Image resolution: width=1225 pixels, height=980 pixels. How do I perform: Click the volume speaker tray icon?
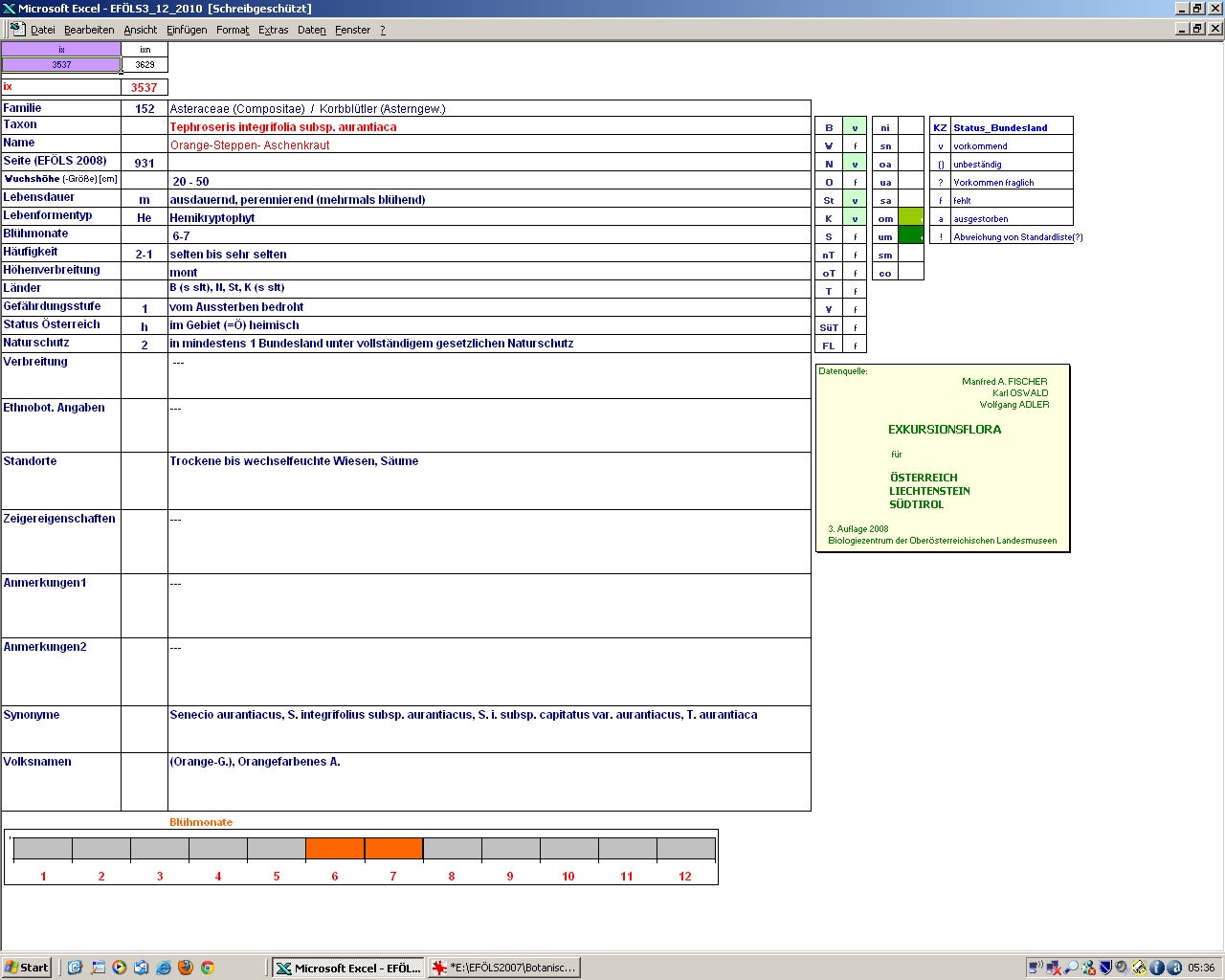1122,968
